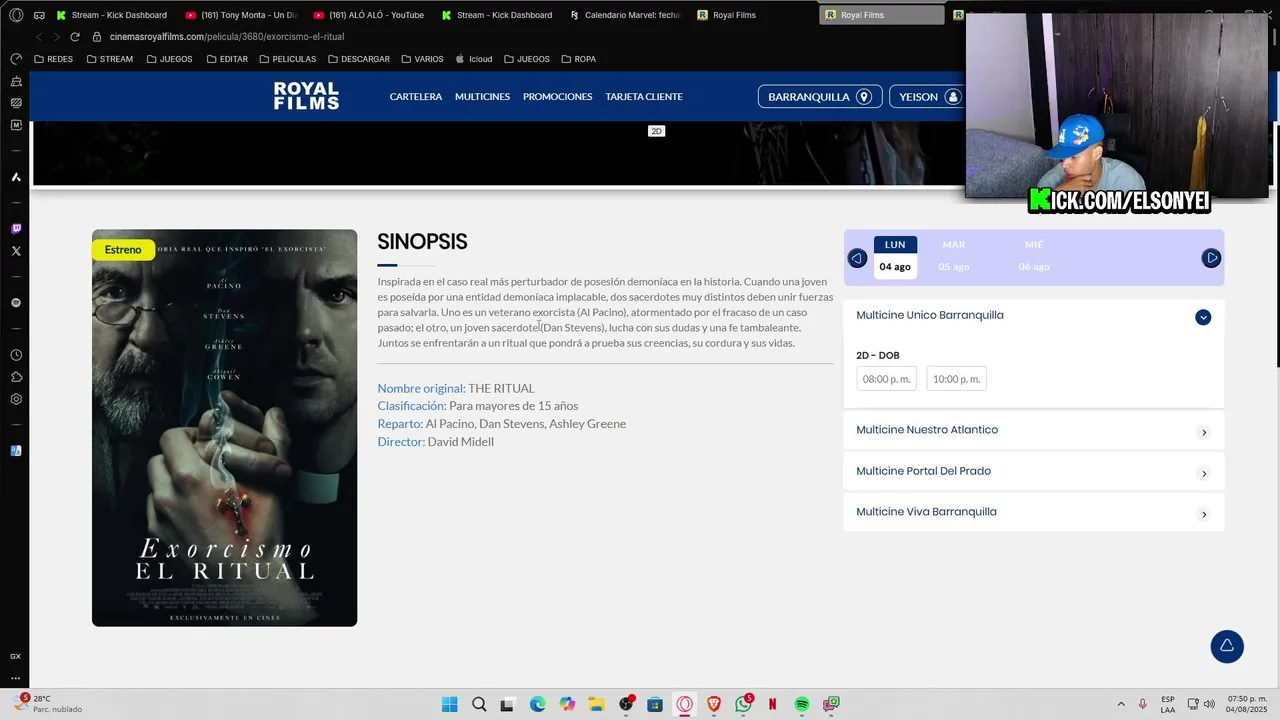Screen dimensions: 1280x720
Task: Choose the 10:00 p.m. showtime
Action: [956, 379]
